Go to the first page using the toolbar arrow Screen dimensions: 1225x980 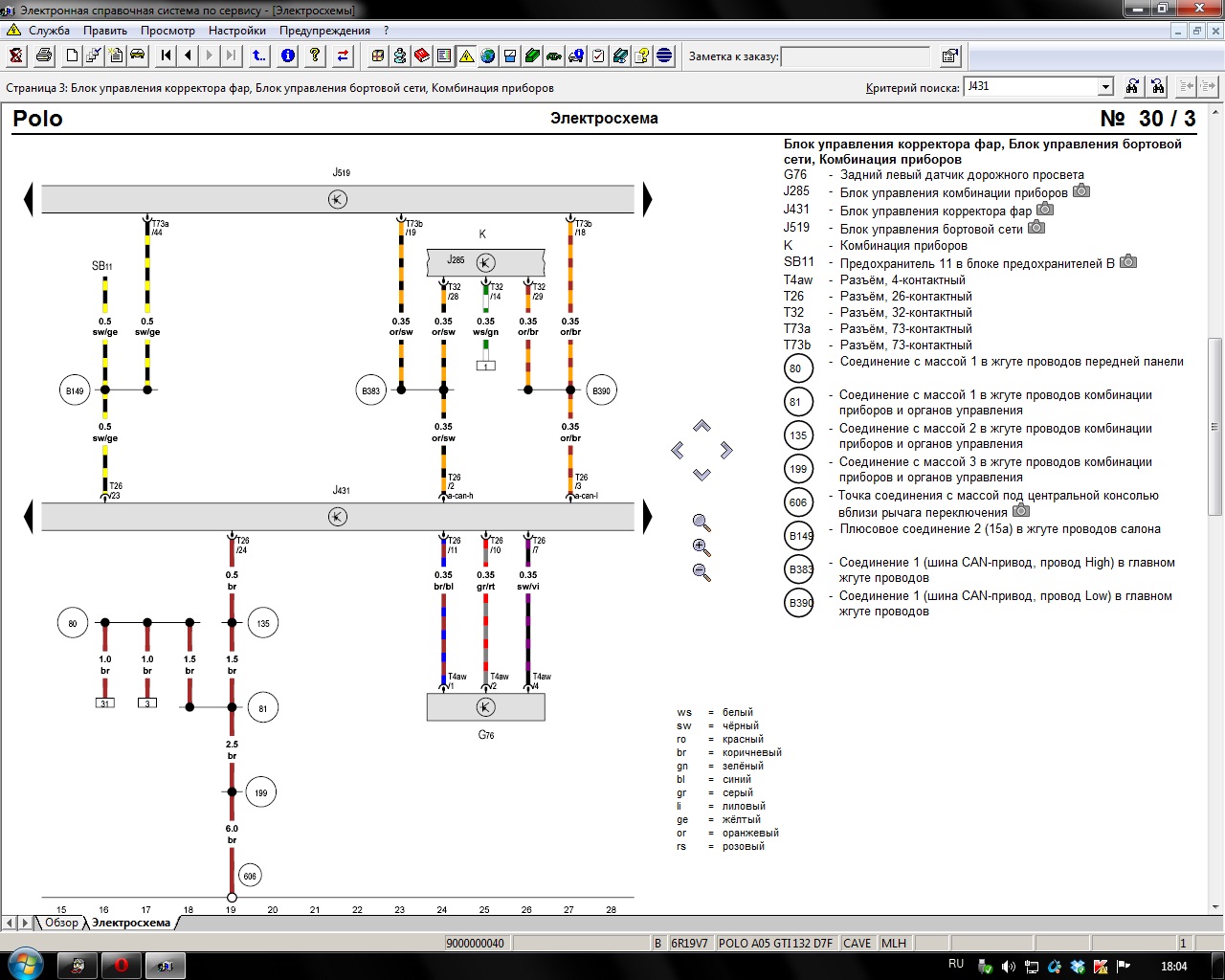[x=167, y=56]
